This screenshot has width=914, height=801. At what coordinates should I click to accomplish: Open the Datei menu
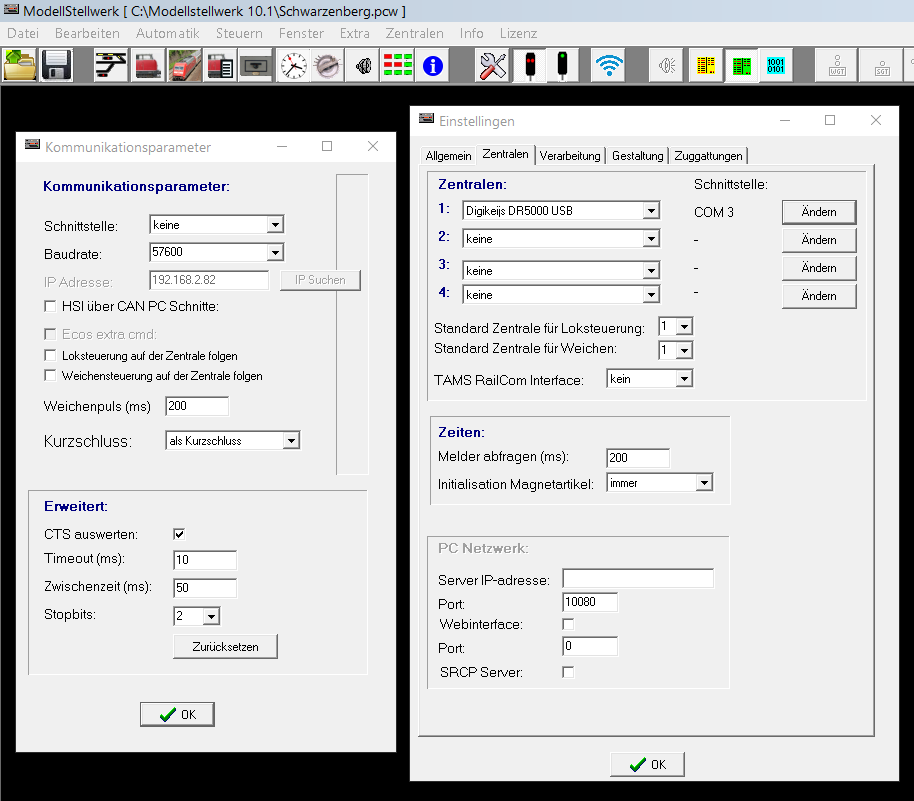pos(23,33)
